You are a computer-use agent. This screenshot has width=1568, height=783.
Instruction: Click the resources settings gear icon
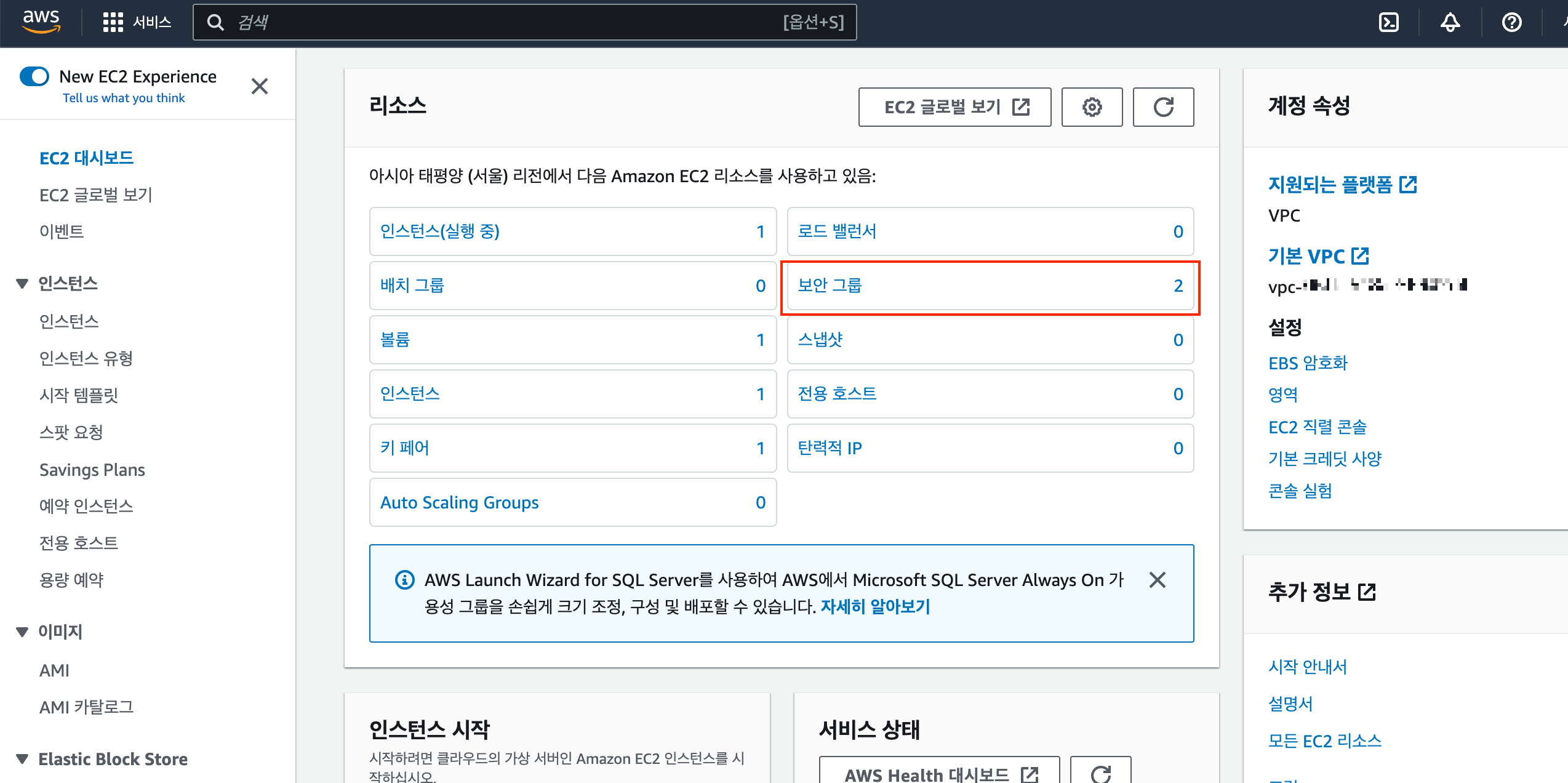click(x=1092, y=107)
